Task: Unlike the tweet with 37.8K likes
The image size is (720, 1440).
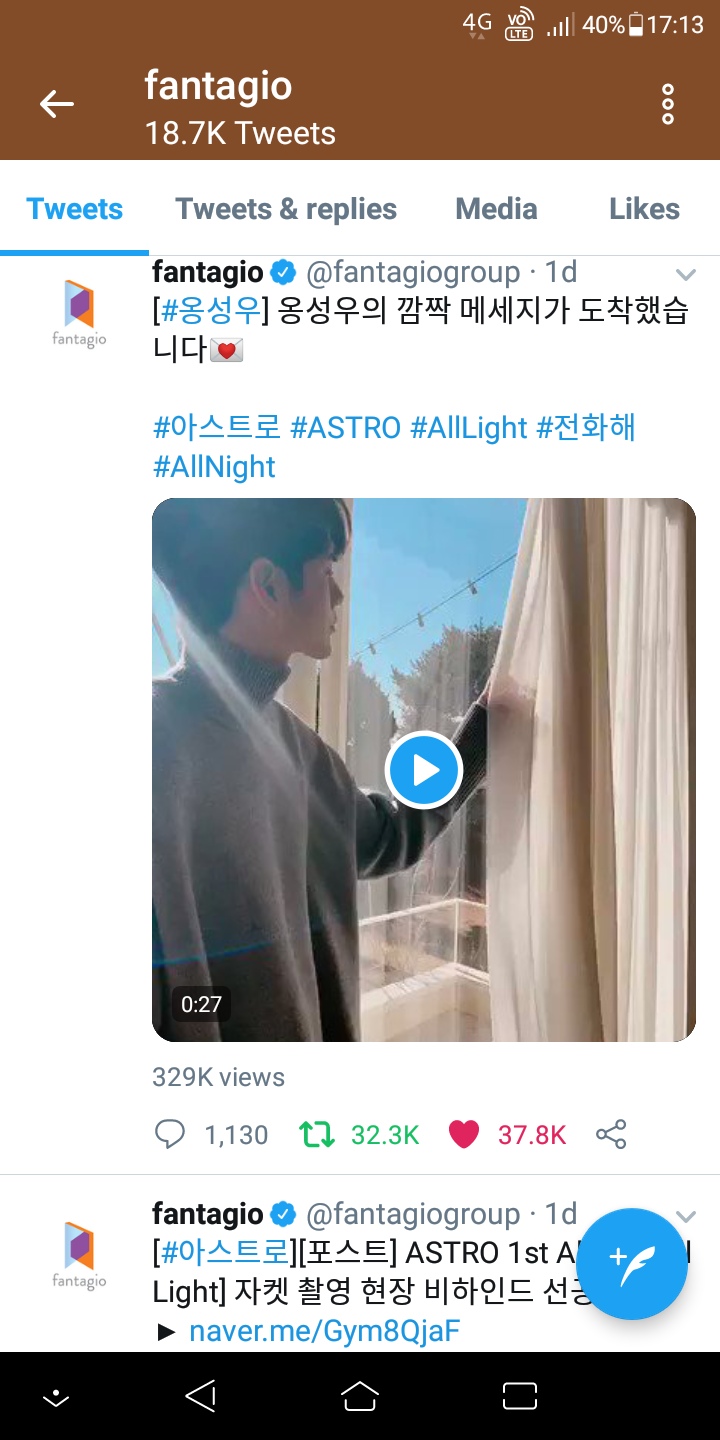Action: [x=464, y=1134]
